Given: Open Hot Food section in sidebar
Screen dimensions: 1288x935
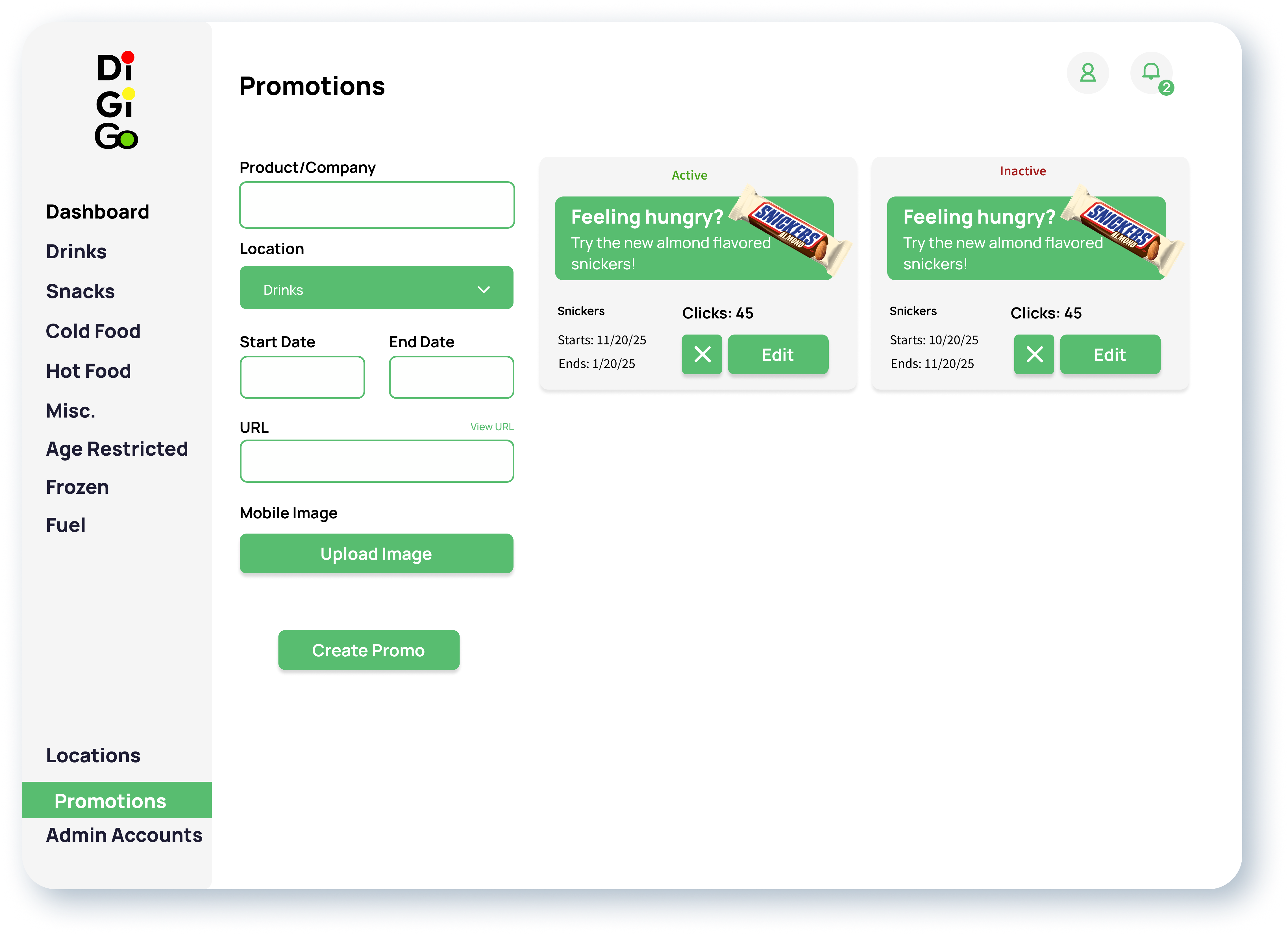Looking at the screenshot, I should (89, 371).
